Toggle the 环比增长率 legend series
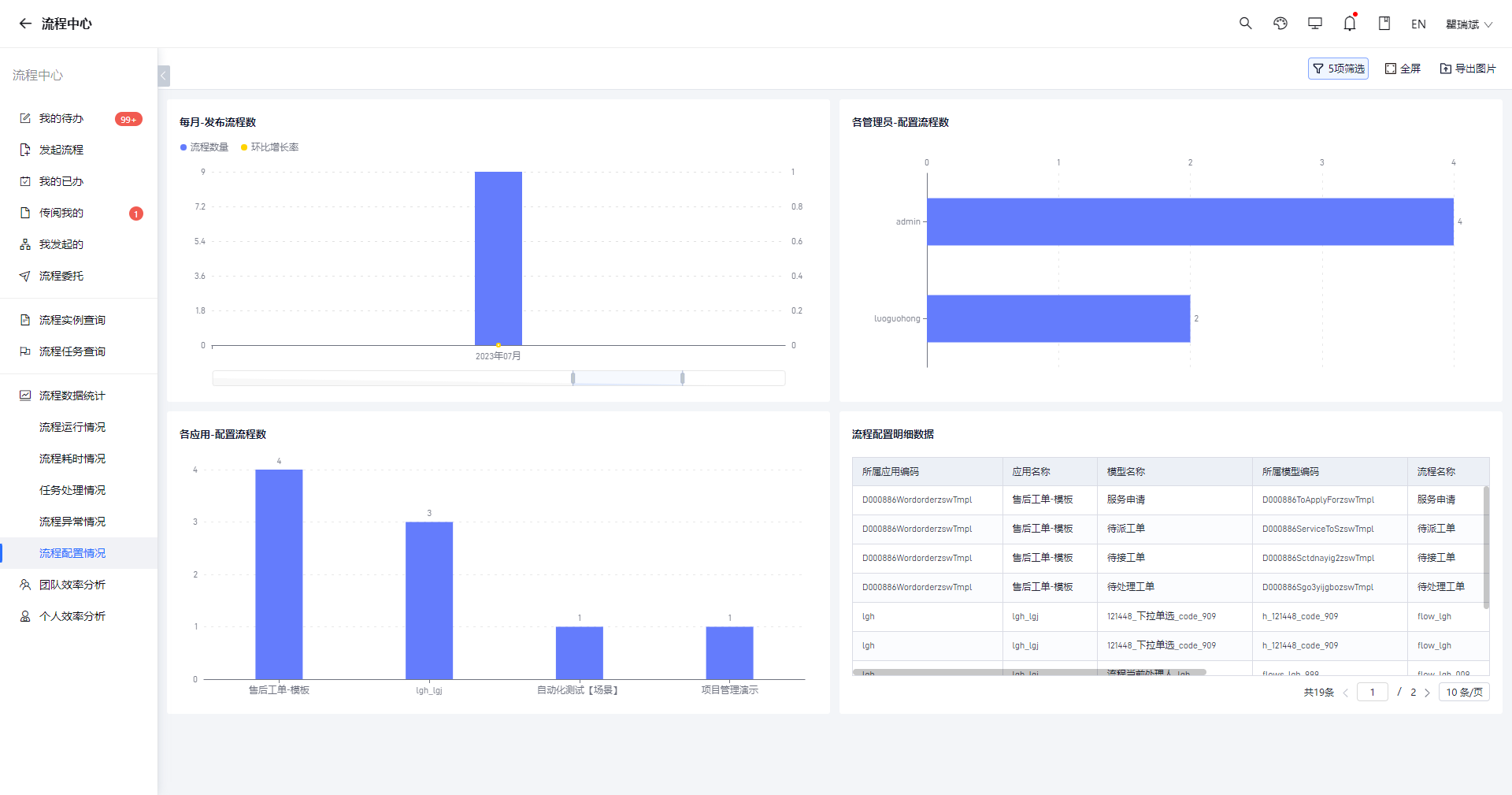The width and height of the screenshot is (1512, 795). (x=269, y=147)
